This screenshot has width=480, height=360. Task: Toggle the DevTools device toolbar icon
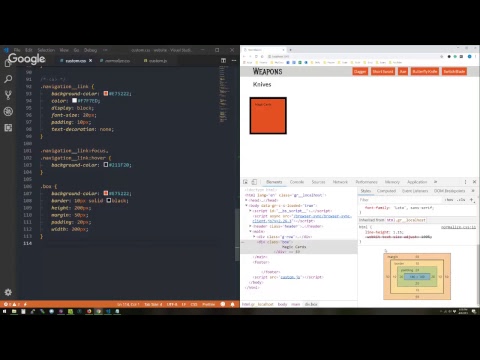tap(254, 182)
